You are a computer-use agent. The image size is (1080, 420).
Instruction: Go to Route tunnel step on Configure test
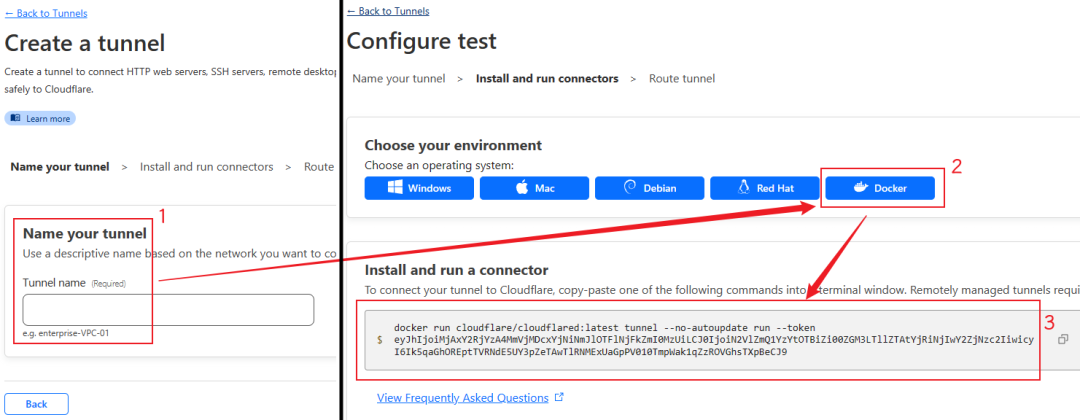[x=682, y=78]
